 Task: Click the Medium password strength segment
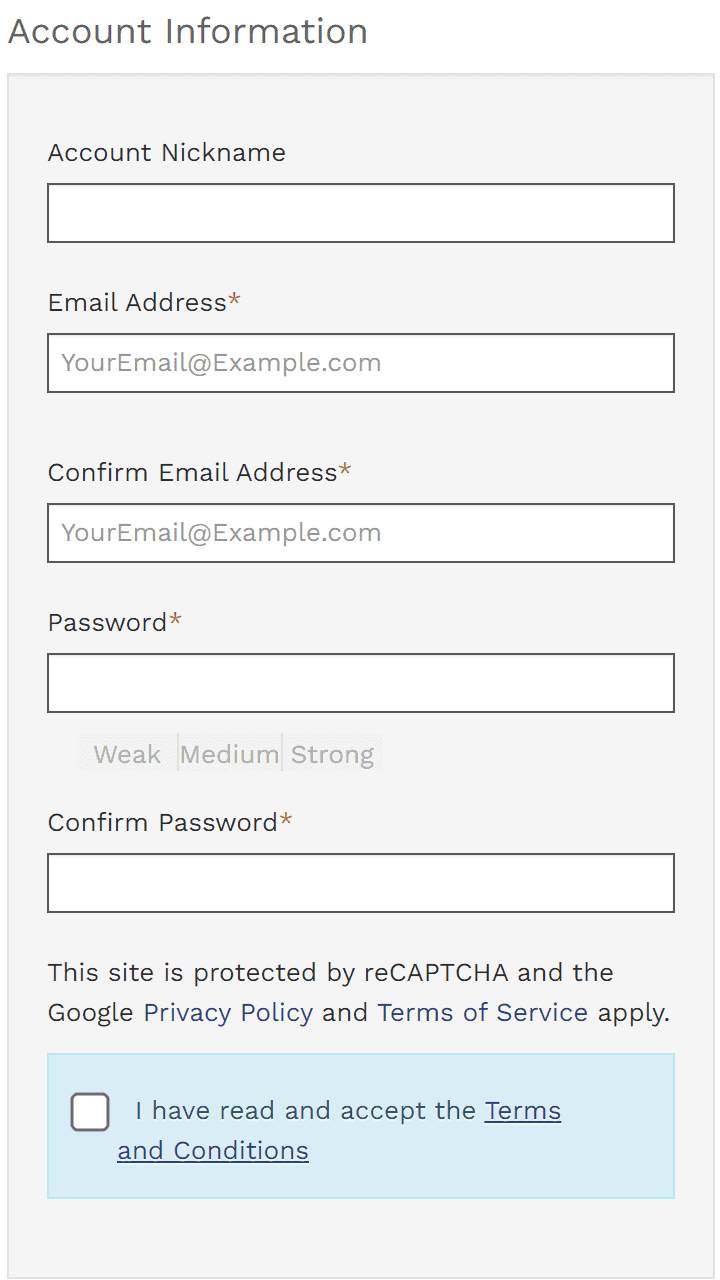[229, 754]
